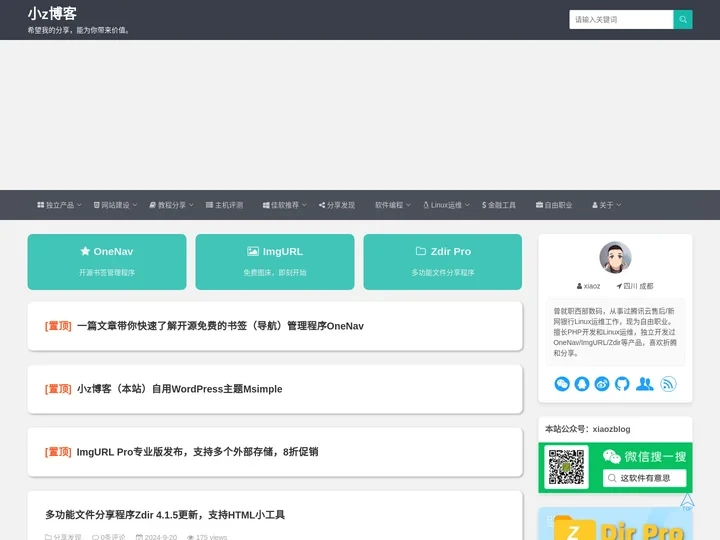Expand the 软件编程 dropdown chevron
The width and height of the screenshot is (720, 540).
tap(408, 205)
